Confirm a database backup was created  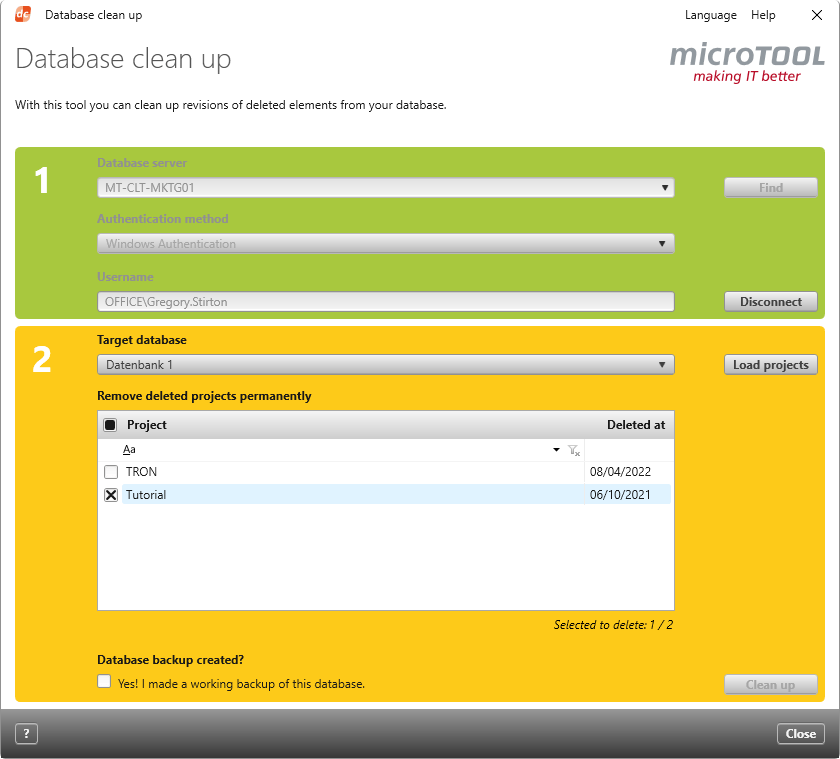pos(104,680)
